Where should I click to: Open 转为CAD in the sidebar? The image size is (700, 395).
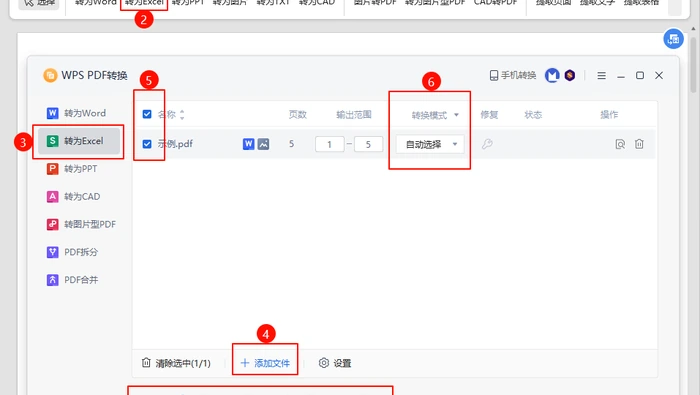(x=73, y=196)
